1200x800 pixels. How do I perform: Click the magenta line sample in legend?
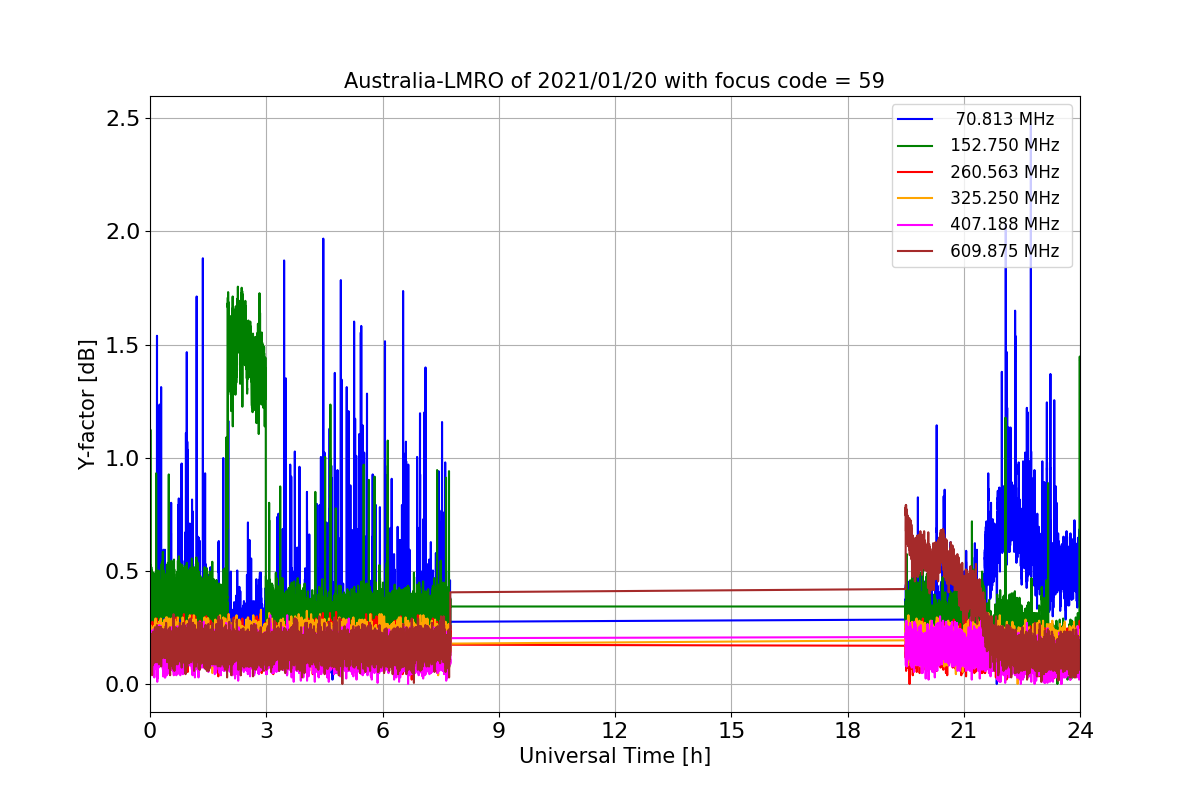pyautogui.click(x=916, y=224)
